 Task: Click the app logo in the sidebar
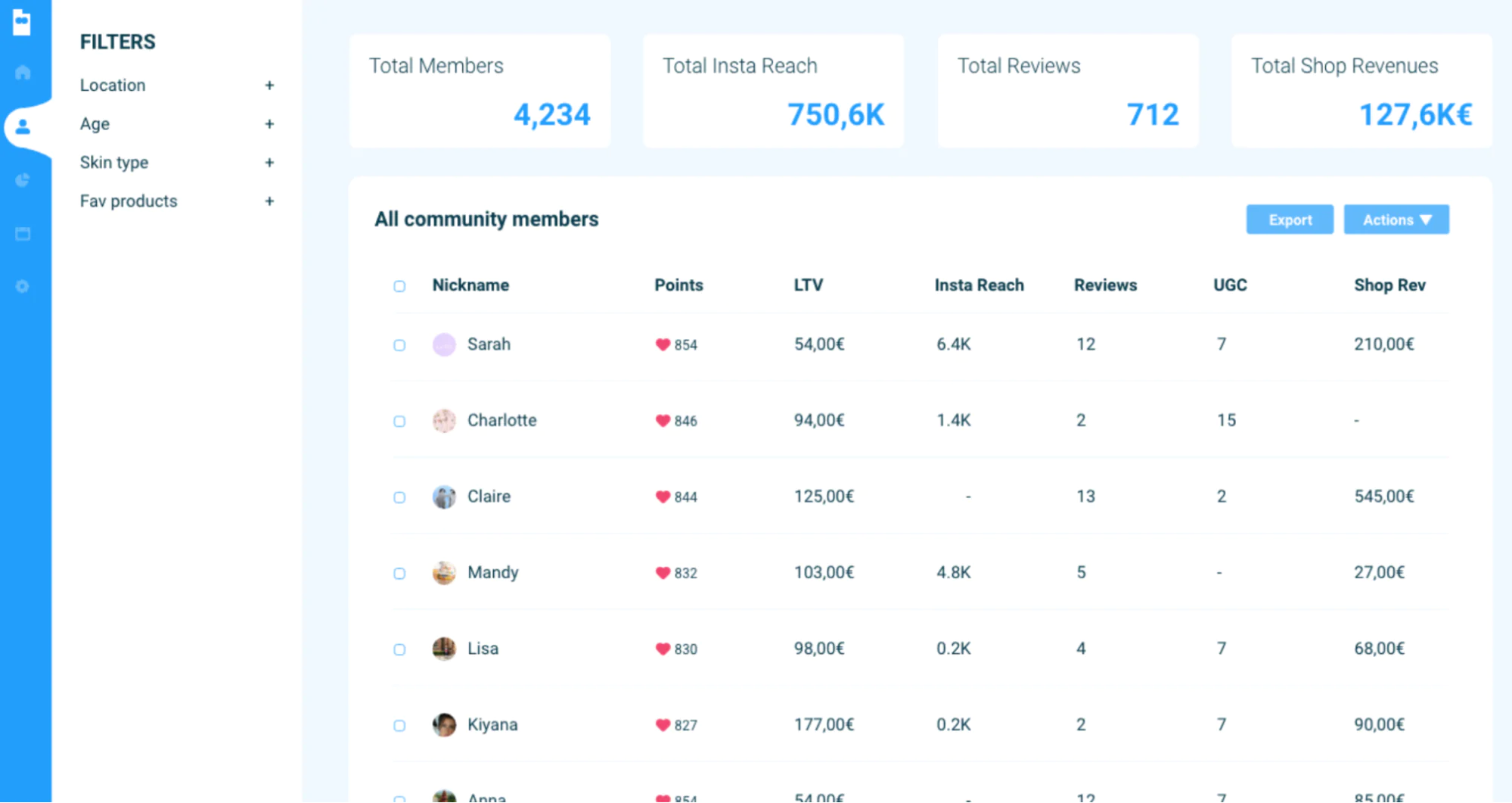[22, 22]
